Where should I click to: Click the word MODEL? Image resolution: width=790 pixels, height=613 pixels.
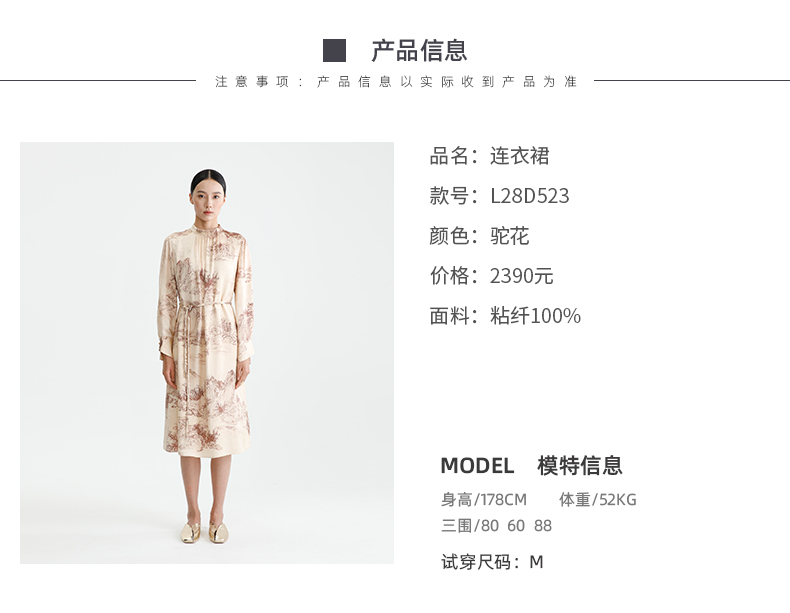[x=477, y=466]
